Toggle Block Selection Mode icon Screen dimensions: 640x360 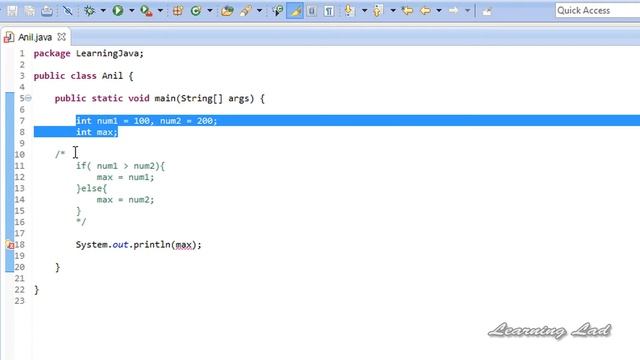point(312,11)
